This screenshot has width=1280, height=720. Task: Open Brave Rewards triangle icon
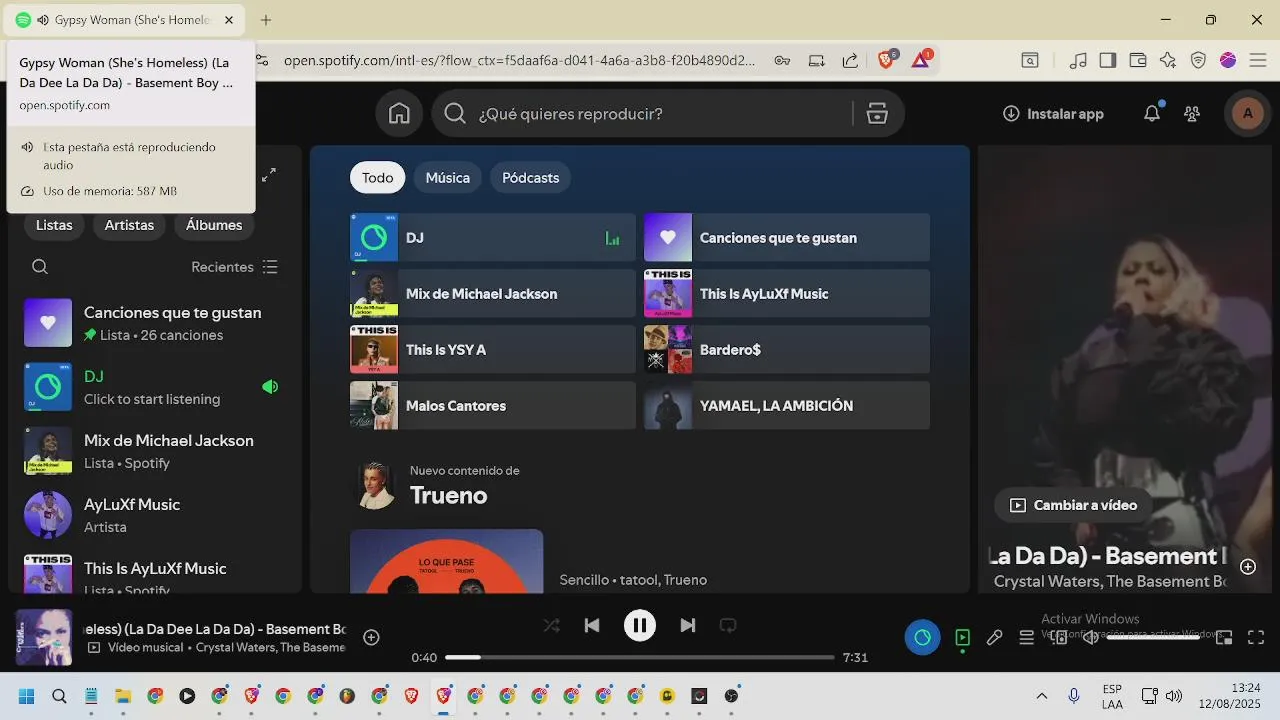point(921,60)
